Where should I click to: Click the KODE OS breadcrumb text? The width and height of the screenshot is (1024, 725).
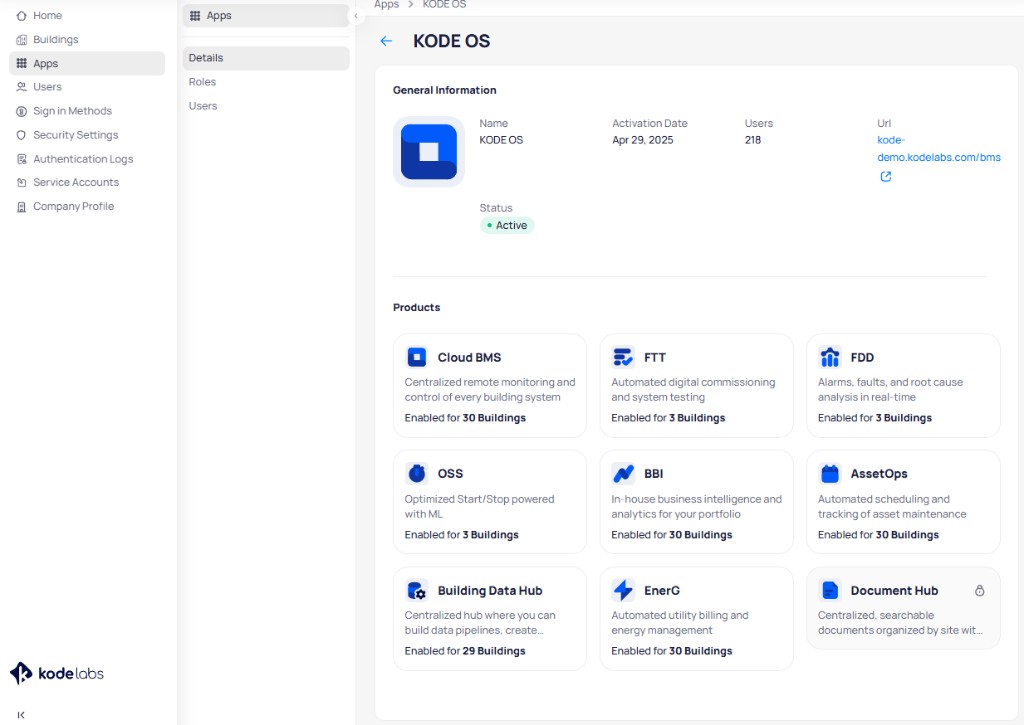[x=444, y=5]
